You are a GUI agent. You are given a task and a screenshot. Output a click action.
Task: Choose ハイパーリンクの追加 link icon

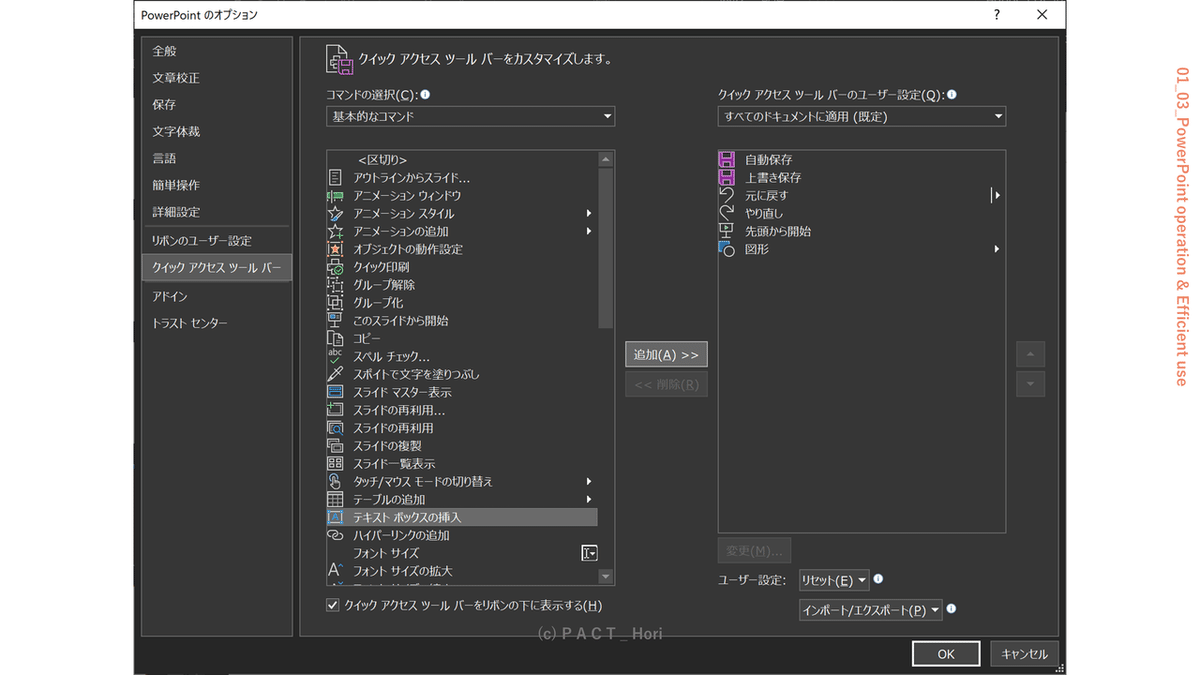tap(335, 535)
